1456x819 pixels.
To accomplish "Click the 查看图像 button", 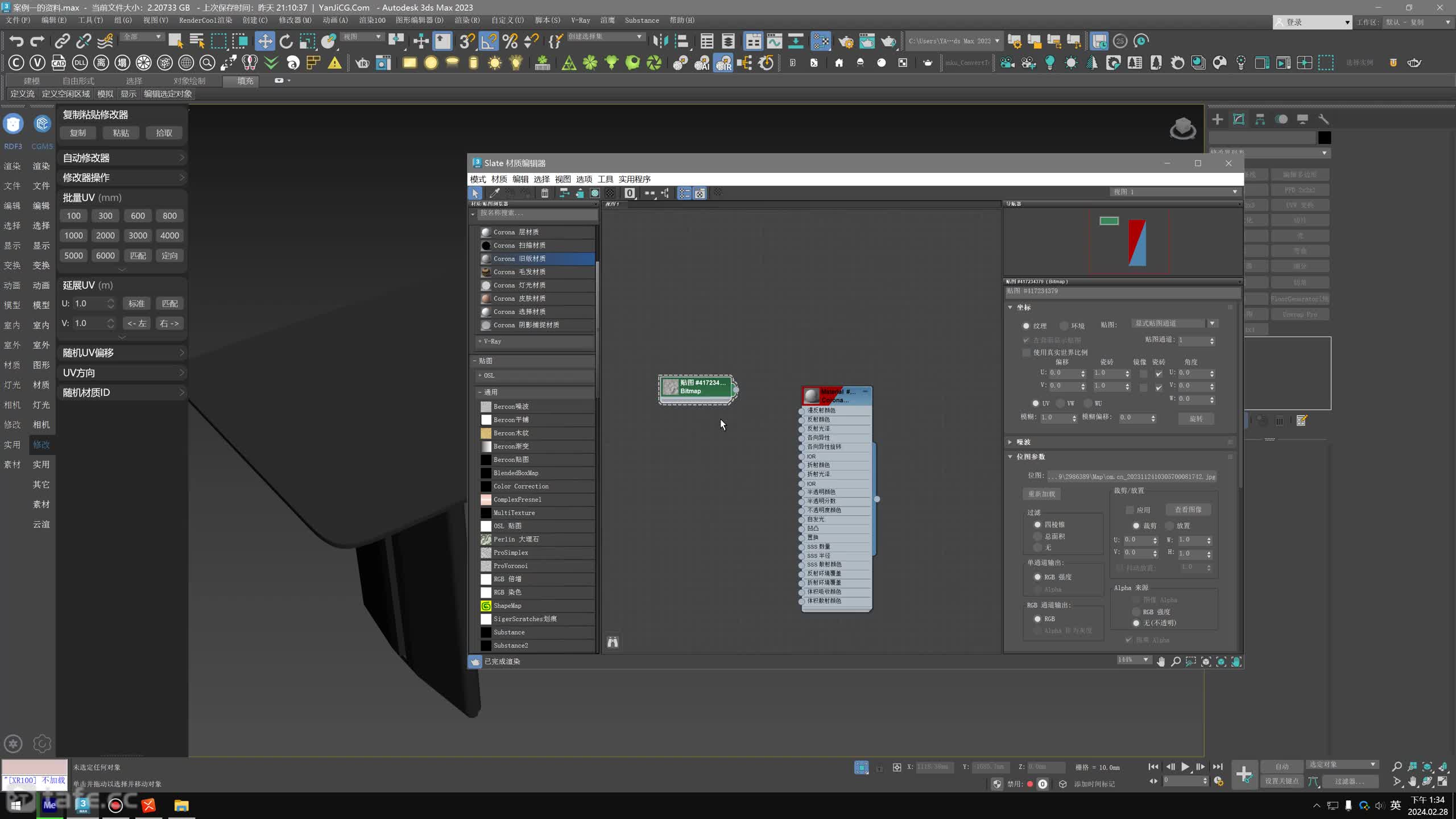I will (1188, 510).
